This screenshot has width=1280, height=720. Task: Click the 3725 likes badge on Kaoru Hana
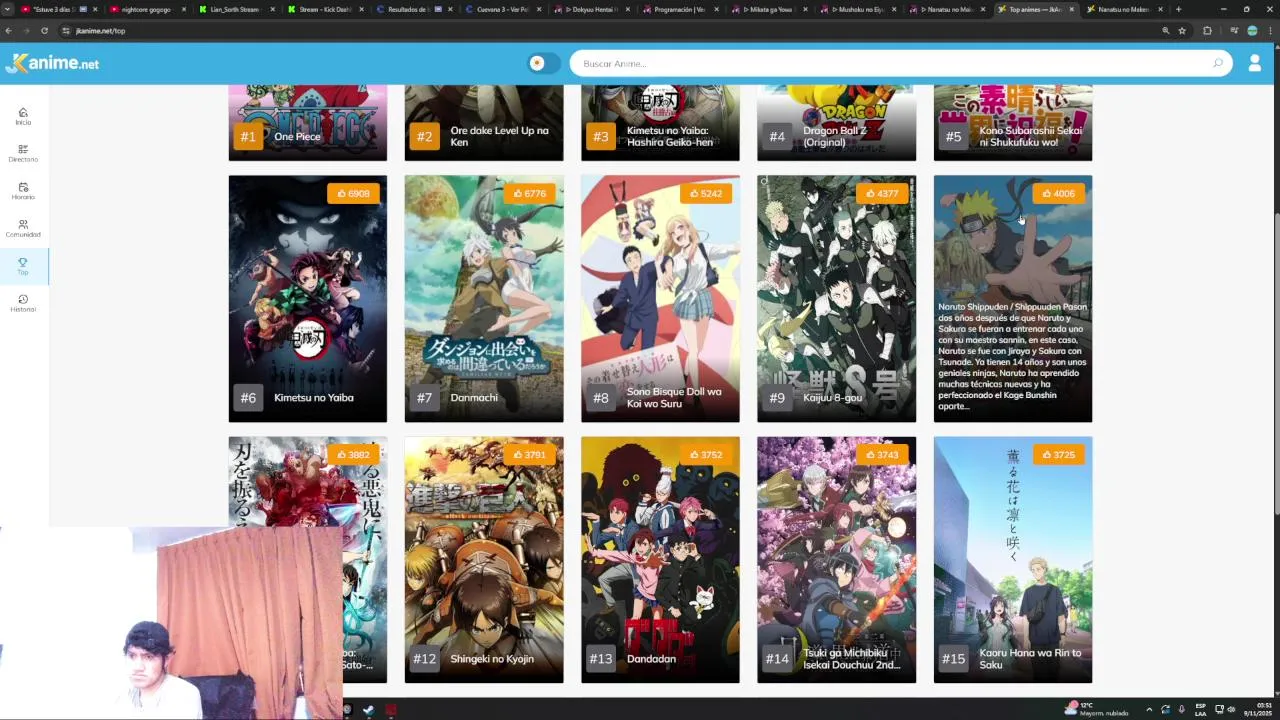(1058, 454)
